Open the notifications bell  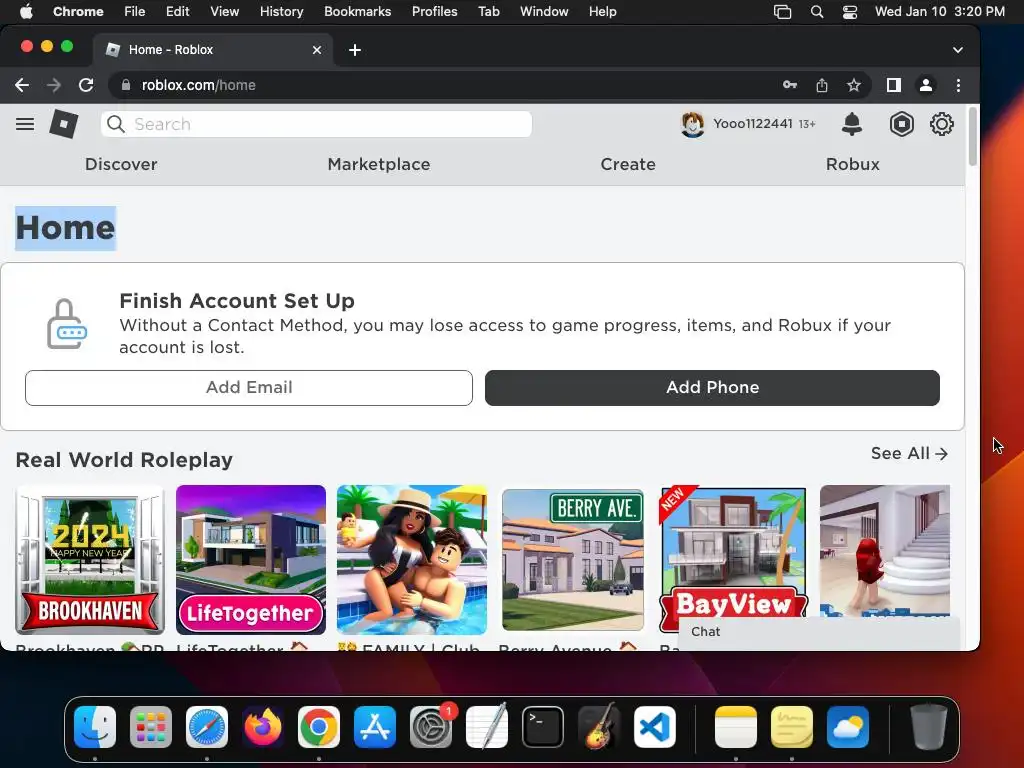pos(852,124)
